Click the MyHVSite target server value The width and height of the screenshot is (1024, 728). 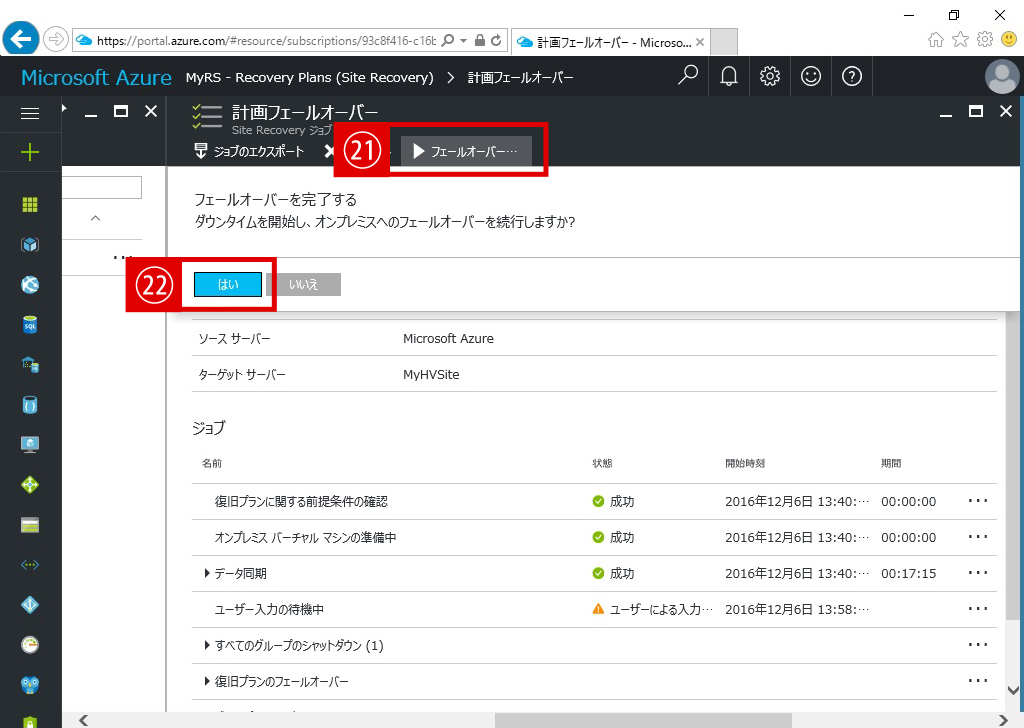(x=431, y=375)
